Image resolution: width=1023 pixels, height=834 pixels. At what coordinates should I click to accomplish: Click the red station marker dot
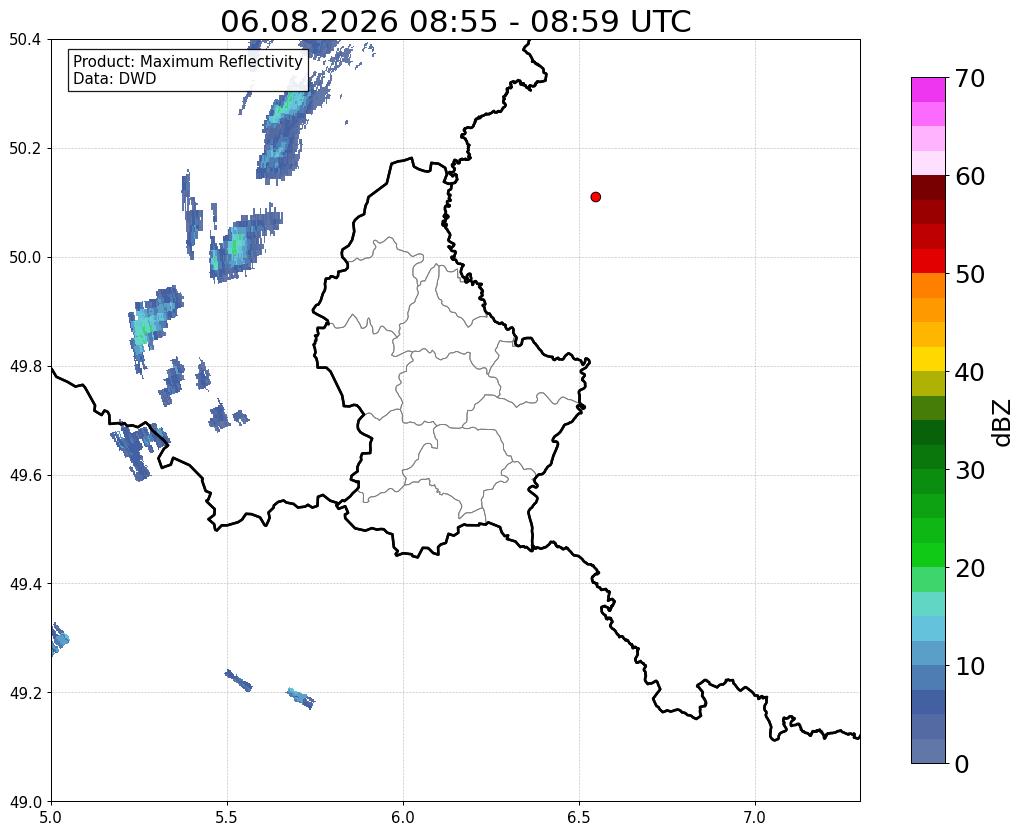click(x=595, y=197)
